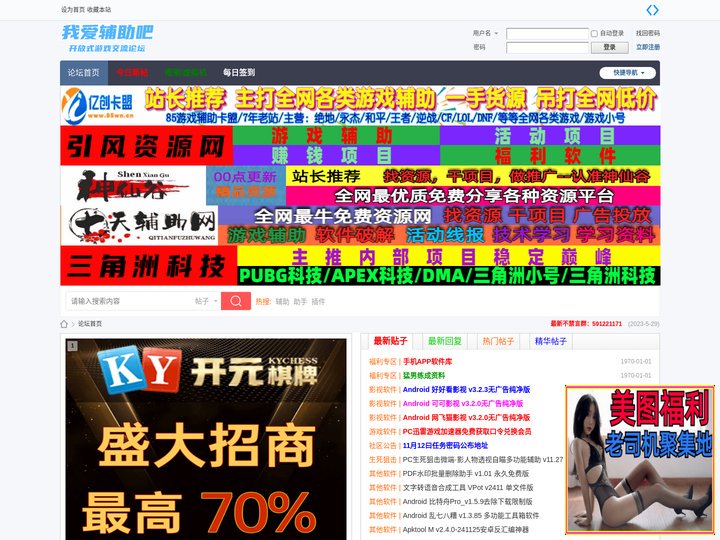Switch to the 热门帖子 tab
The width and height of the screenshot is (720, 540).
click(x=498, y=341)
